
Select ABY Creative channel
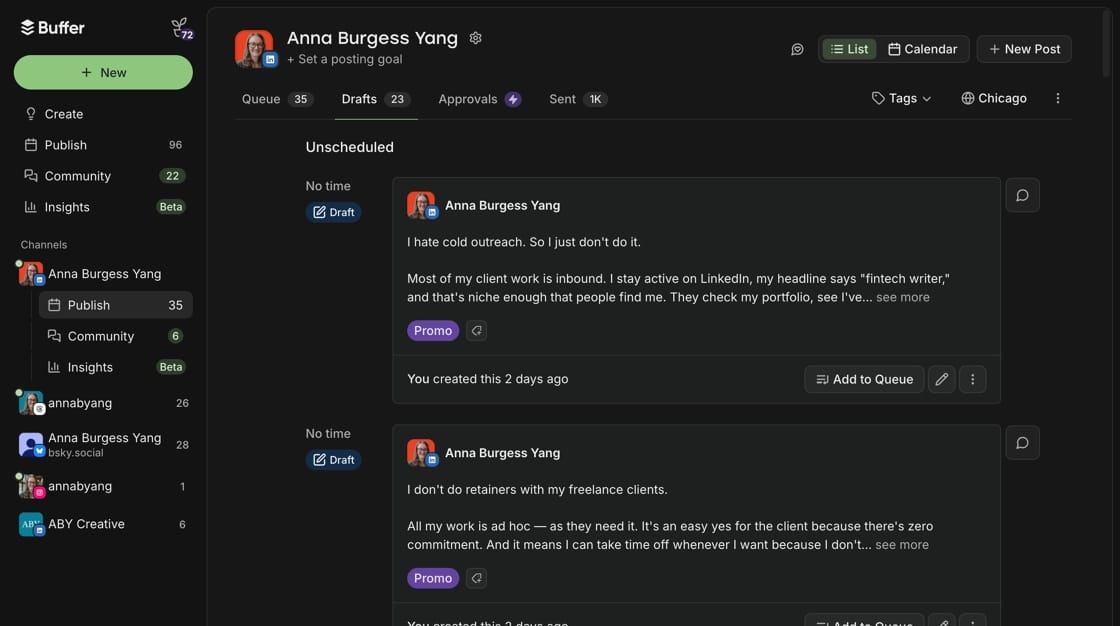click(103, 525)
